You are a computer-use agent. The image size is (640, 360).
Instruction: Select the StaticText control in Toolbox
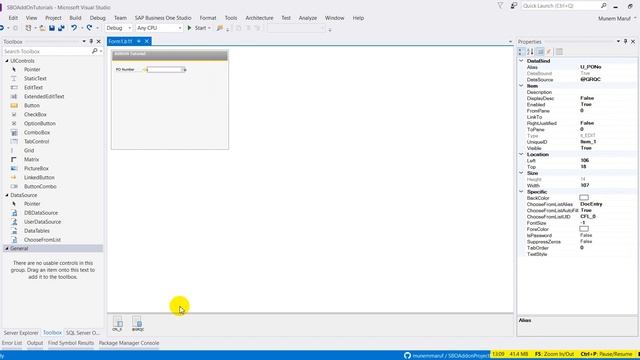click(35, 78)
